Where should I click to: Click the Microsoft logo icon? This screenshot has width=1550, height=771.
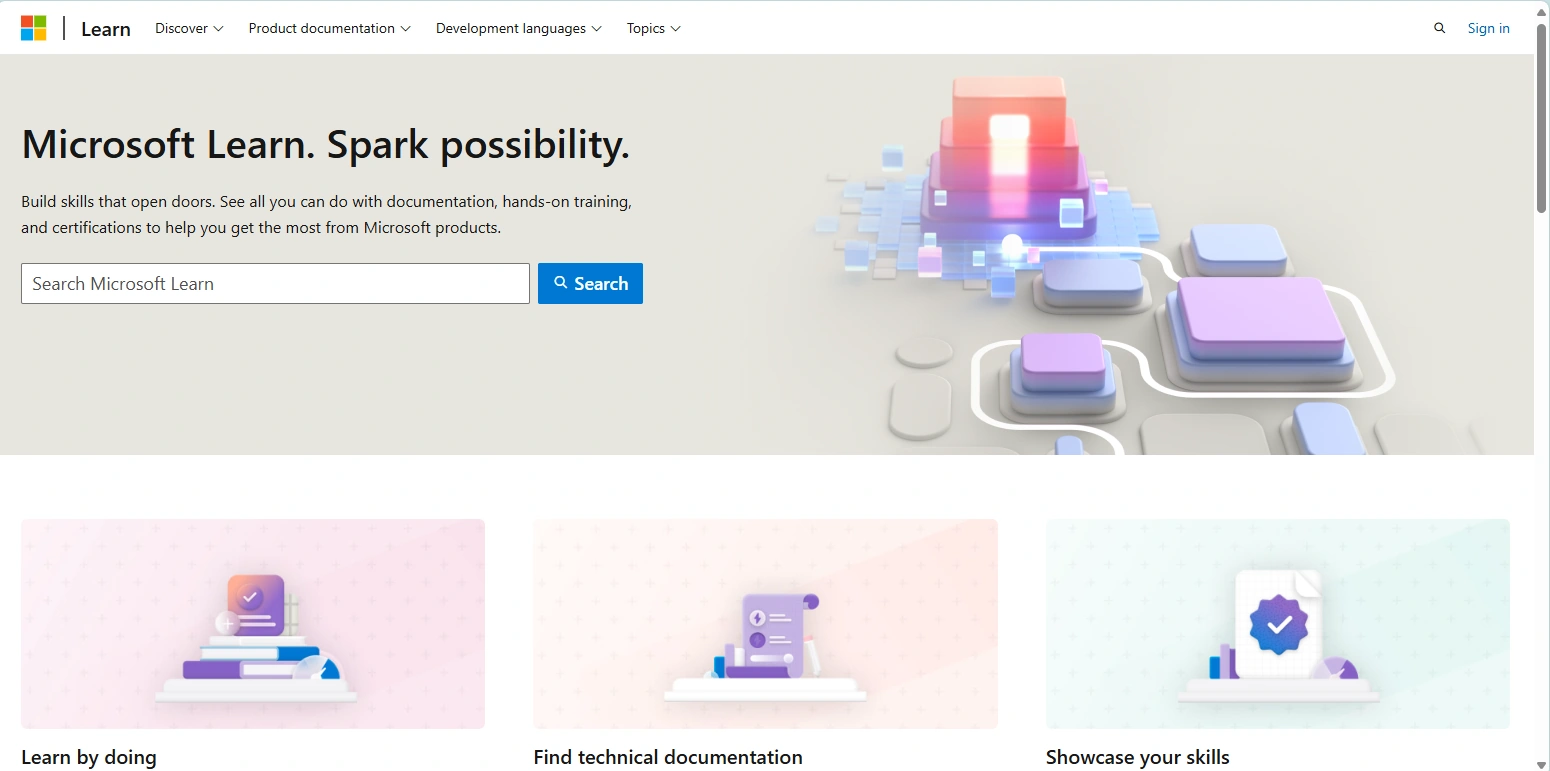point(34,28)
